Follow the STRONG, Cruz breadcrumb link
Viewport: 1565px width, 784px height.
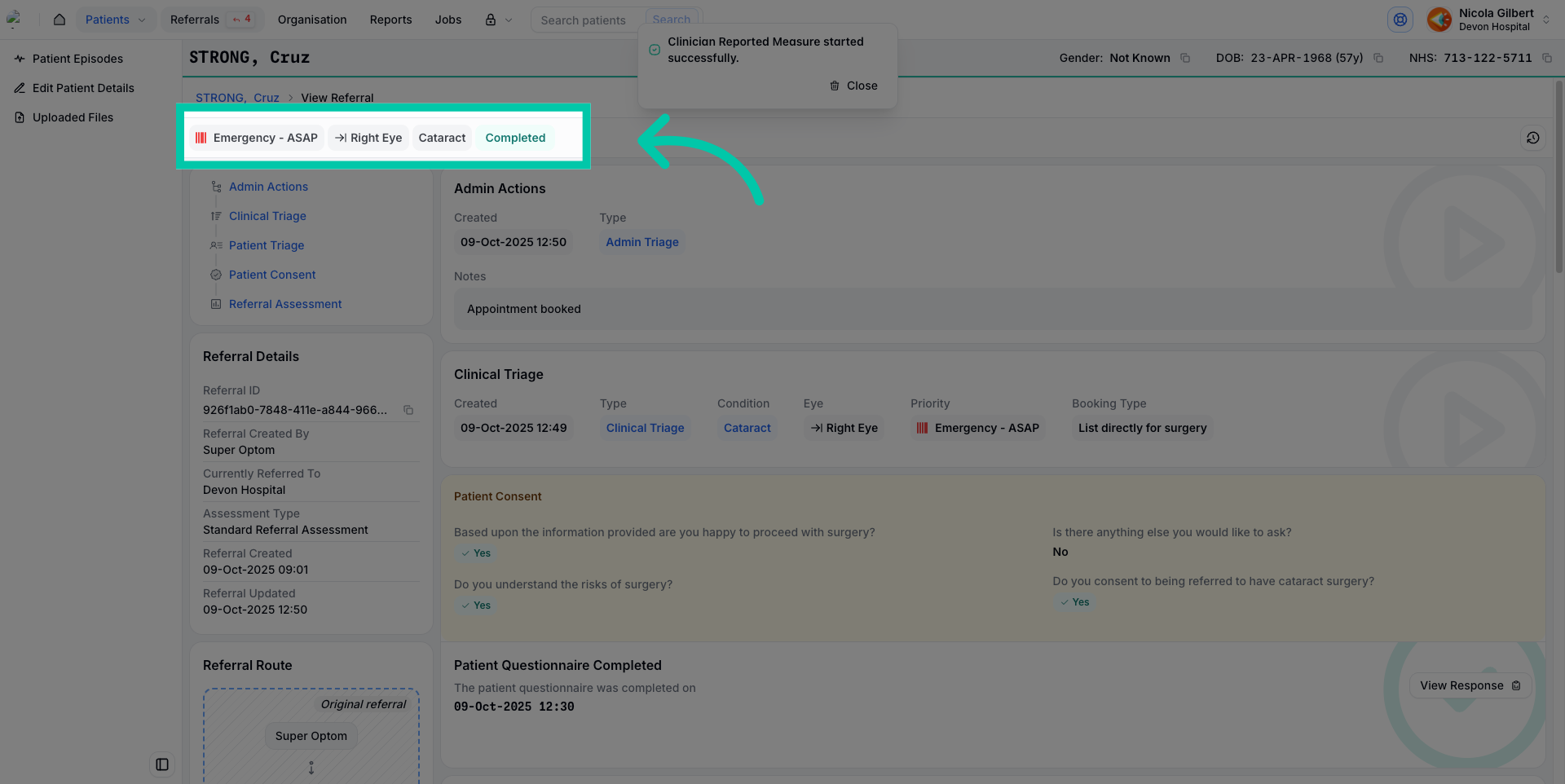(237, 98)
